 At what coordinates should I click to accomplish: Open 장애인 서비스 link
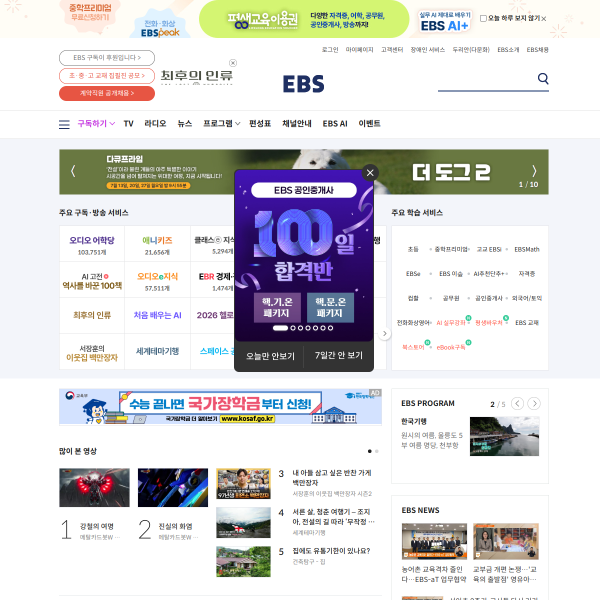[427, 50]
